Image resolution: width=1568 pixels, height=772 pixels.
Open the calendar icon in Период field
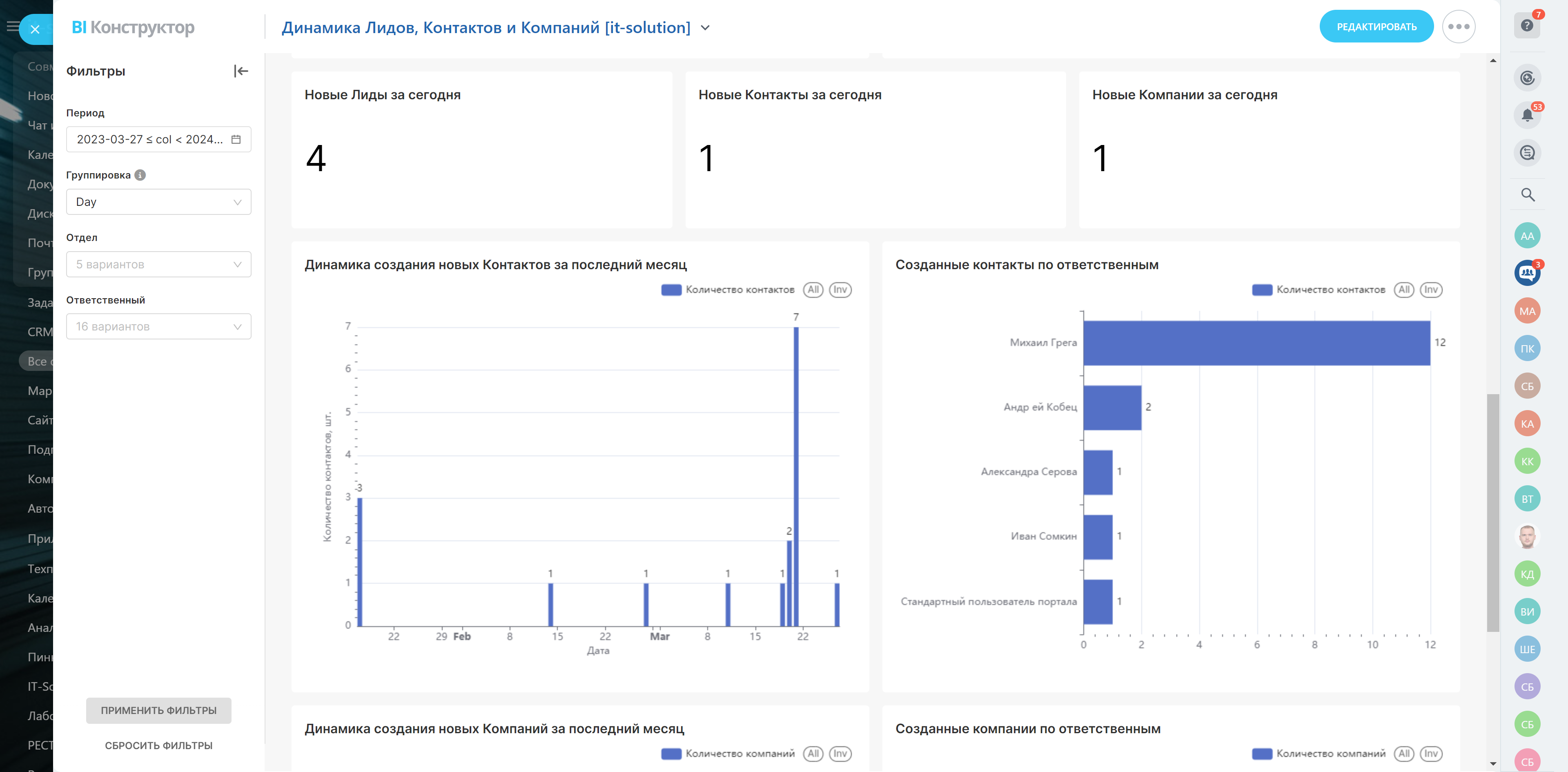coord(236,139)
